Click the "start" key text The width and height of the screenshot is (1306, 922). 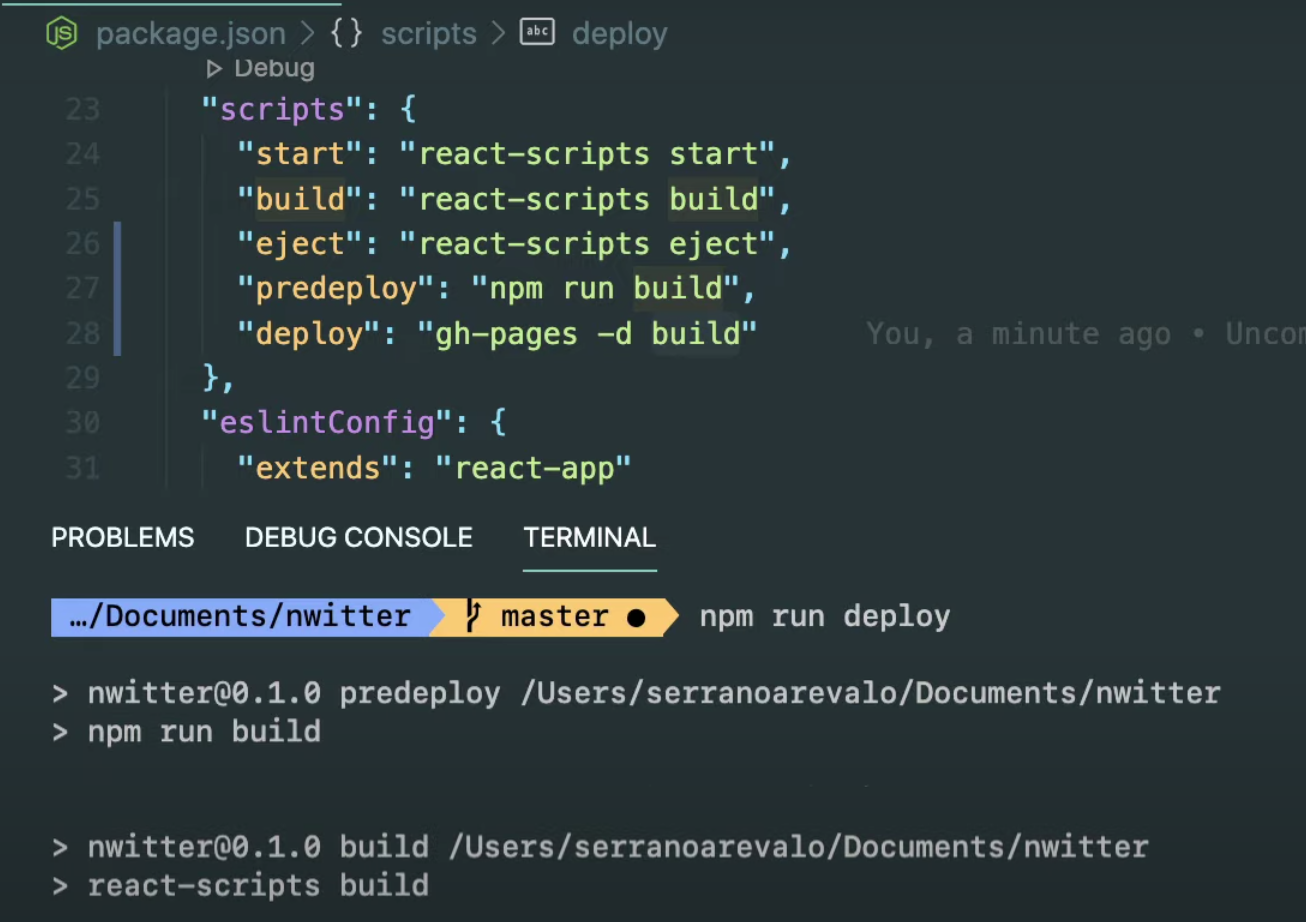point(300,154)
